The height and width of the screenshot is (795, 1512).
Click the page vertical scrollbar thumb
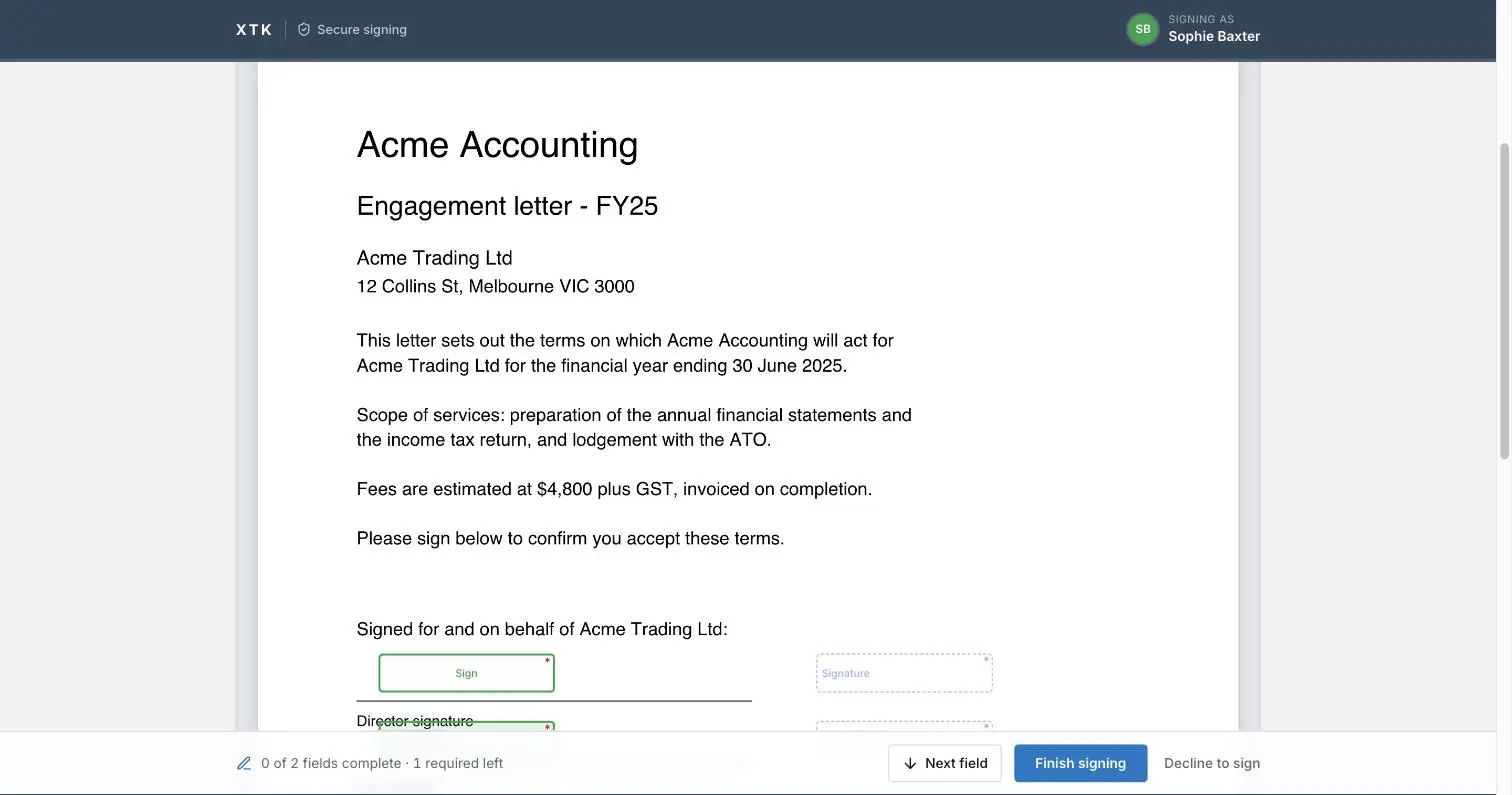coord(1504,300)
